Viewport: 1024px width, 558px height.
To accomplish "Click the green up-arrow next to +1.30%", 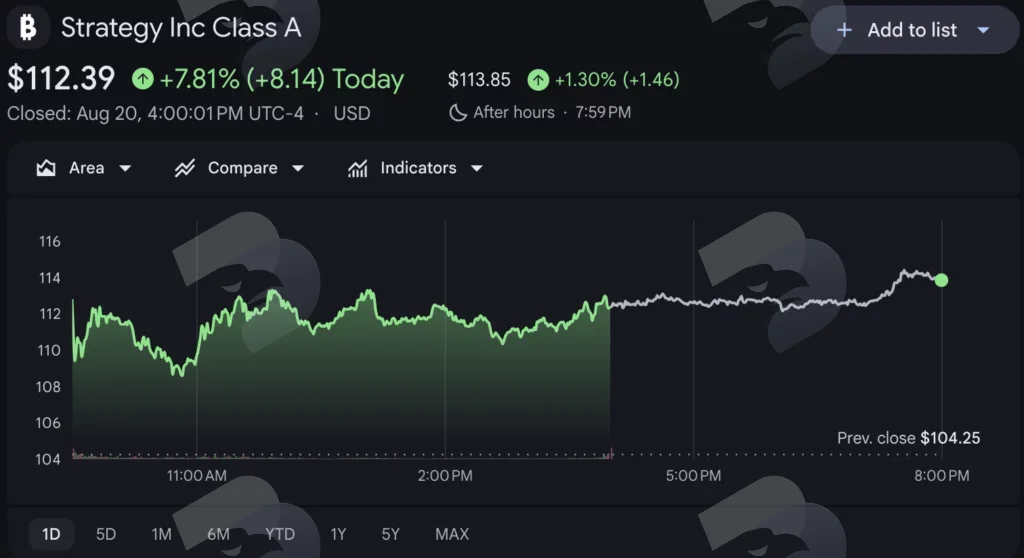I will 538,80.
